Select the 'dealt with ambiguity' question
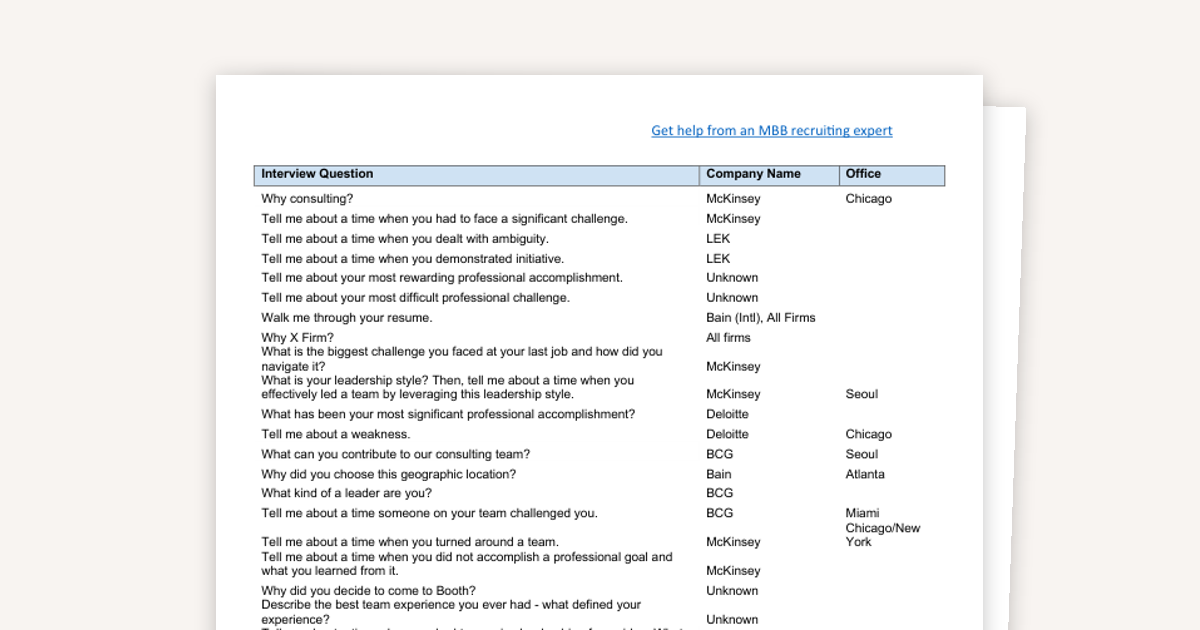Screen dimensions: 1200x630 pos(405,239)
